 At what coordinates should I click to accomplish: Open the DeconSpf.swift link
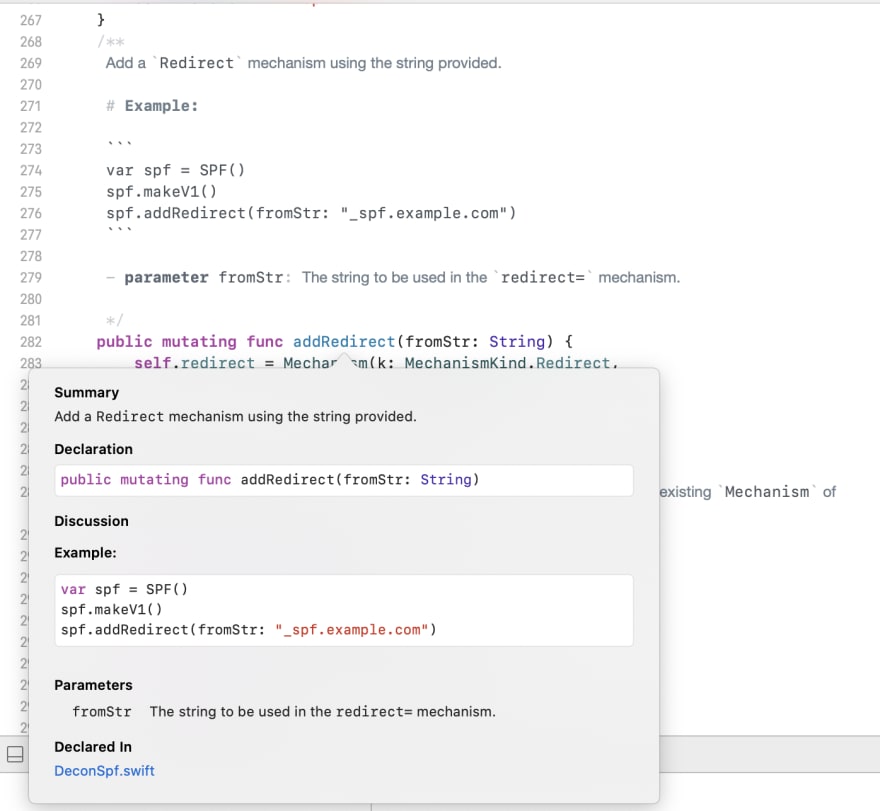[x=104, y=771]
